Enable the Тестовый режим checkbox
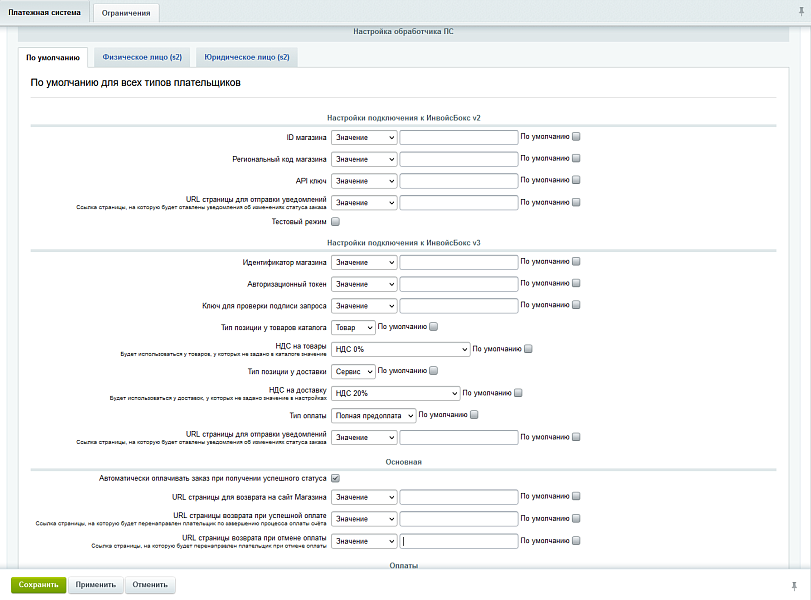811x600 pixels. point(336,222)
